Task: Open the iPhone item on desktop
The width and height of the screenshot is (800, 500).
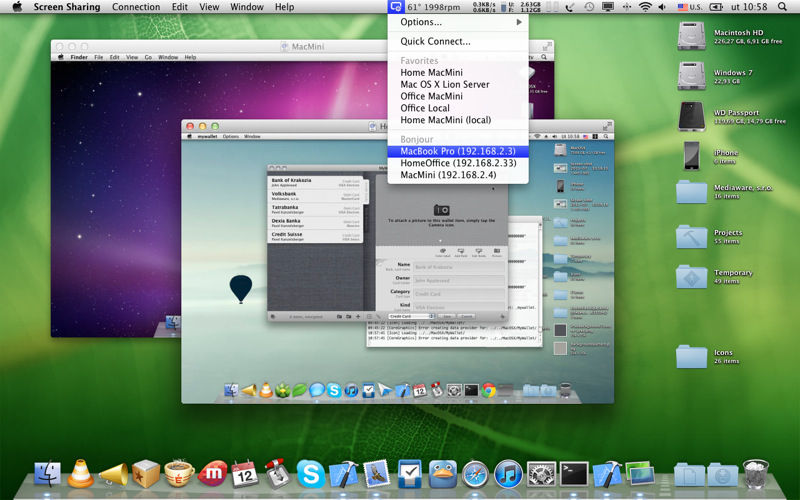Action: pyautogui.click(x=691, y=156)
